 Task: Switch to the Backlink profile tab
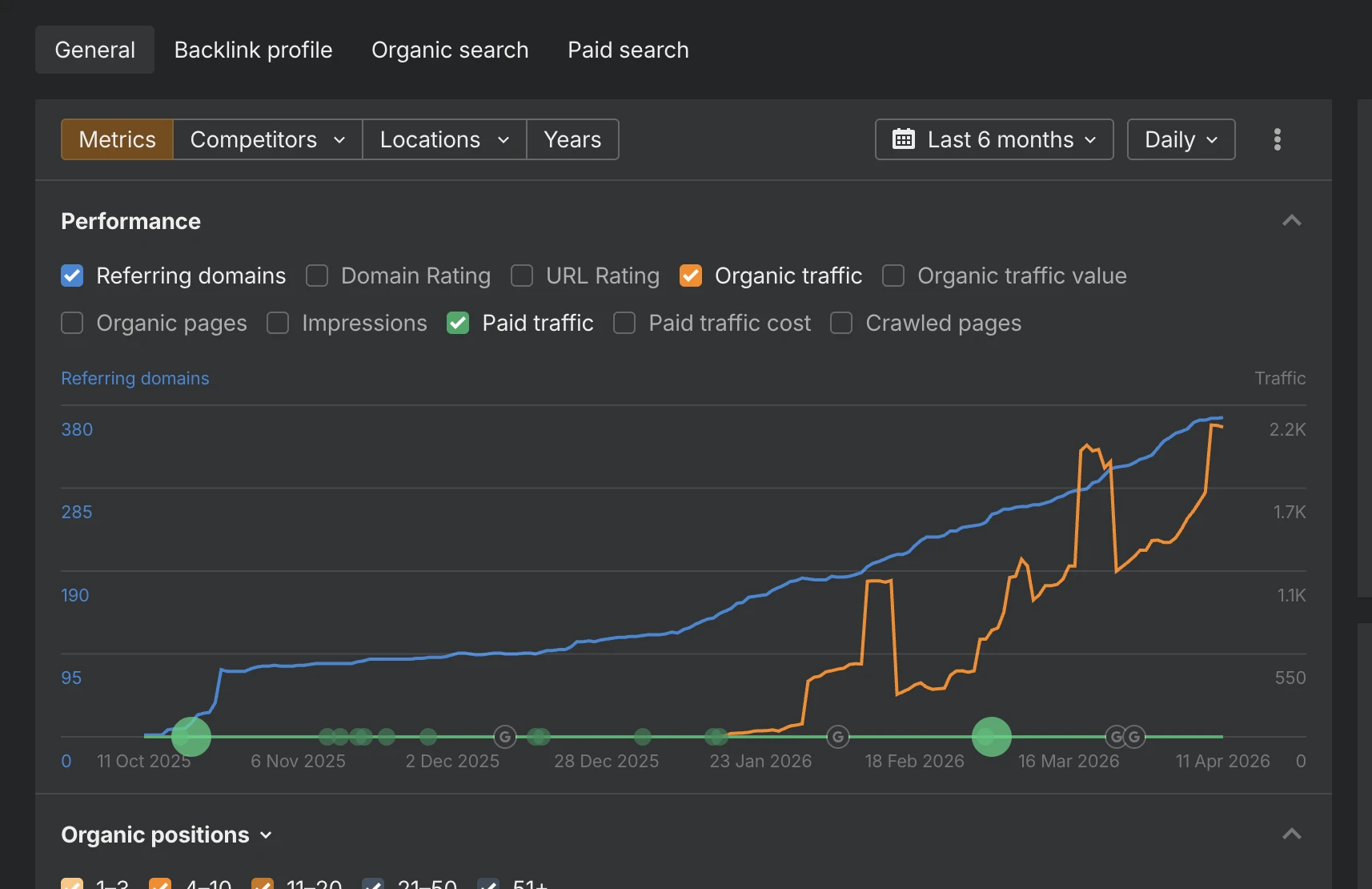253,50
